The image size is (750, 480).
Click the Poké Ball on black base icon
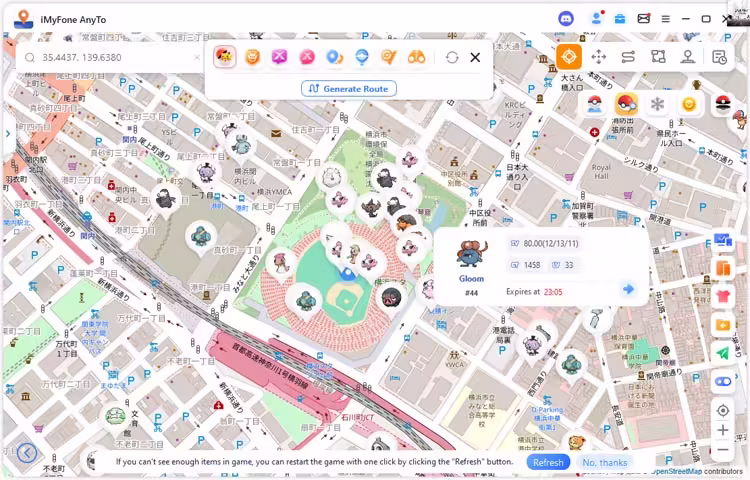[722, 104]
